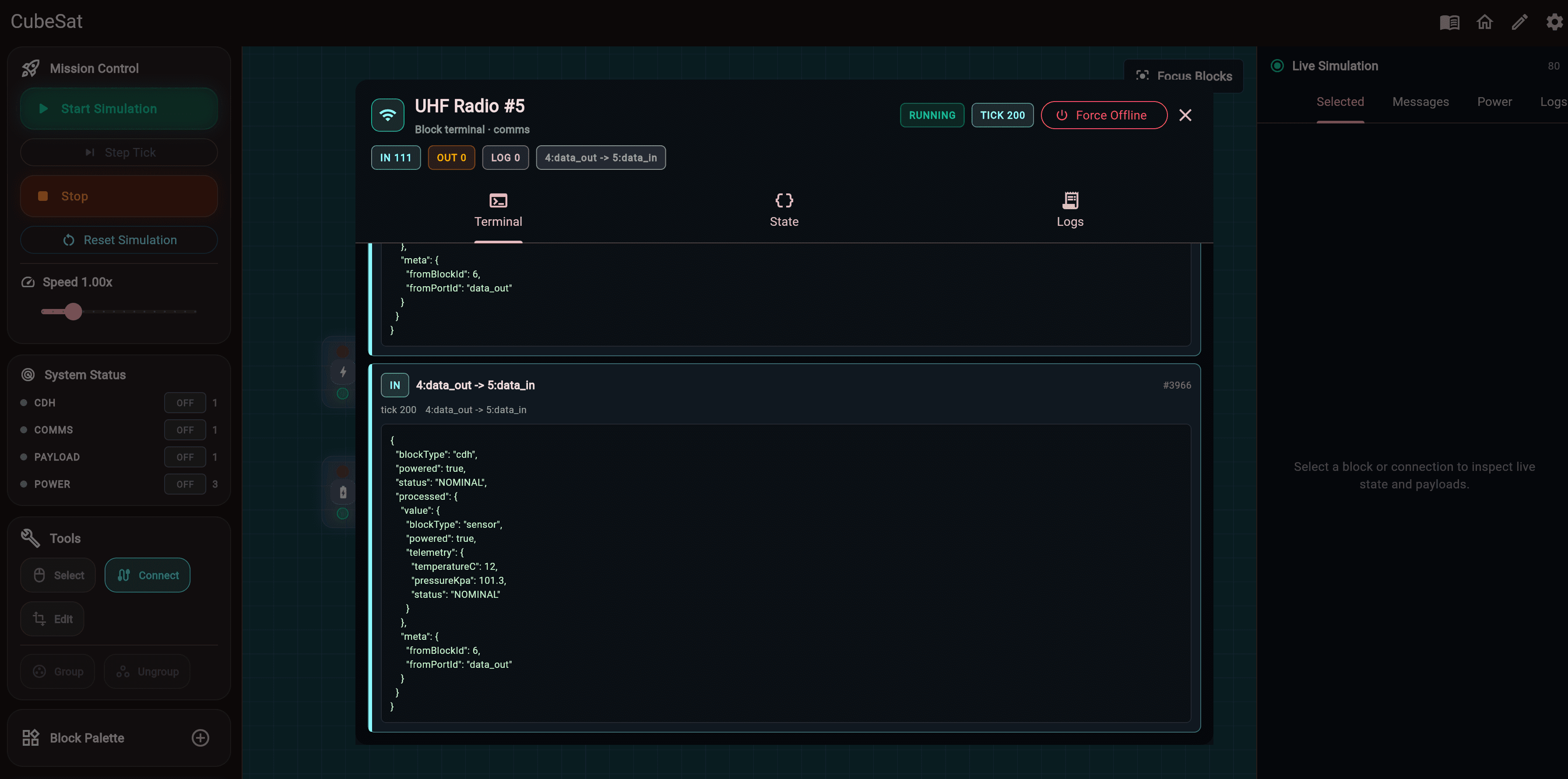Stop the simulation
The image size is (1568, 779).
pyautogui.click(x=119, y=196)
